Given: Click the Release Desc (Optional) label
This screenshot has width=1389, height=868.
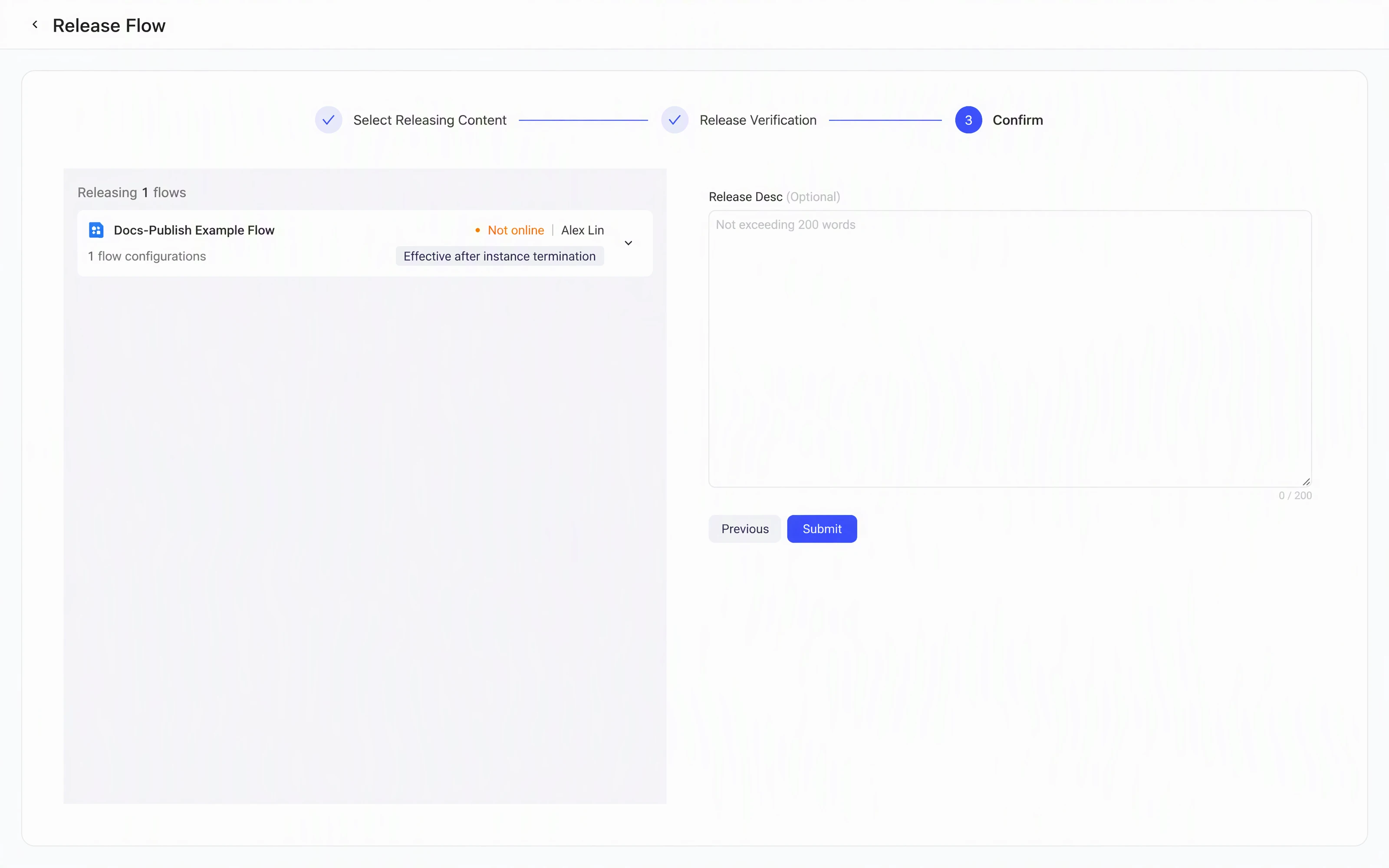Looking at the screenshot, I should (774, 197).
